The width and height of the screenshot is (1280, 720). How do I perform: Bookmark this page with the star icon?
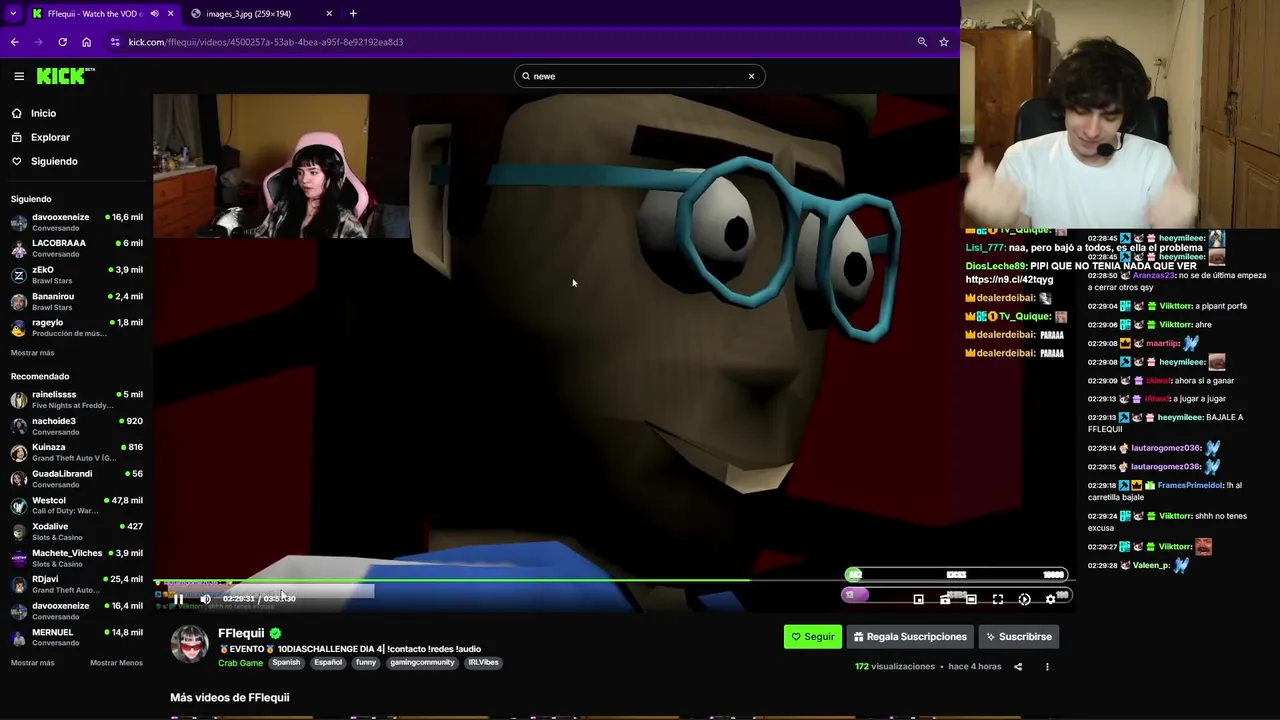(943, 42)
